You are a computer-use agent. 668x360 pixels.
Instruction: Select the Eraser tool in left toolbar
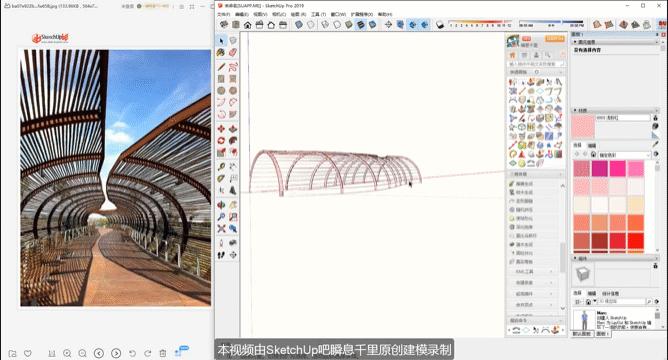pyautogui.click(x=233, y=52)
